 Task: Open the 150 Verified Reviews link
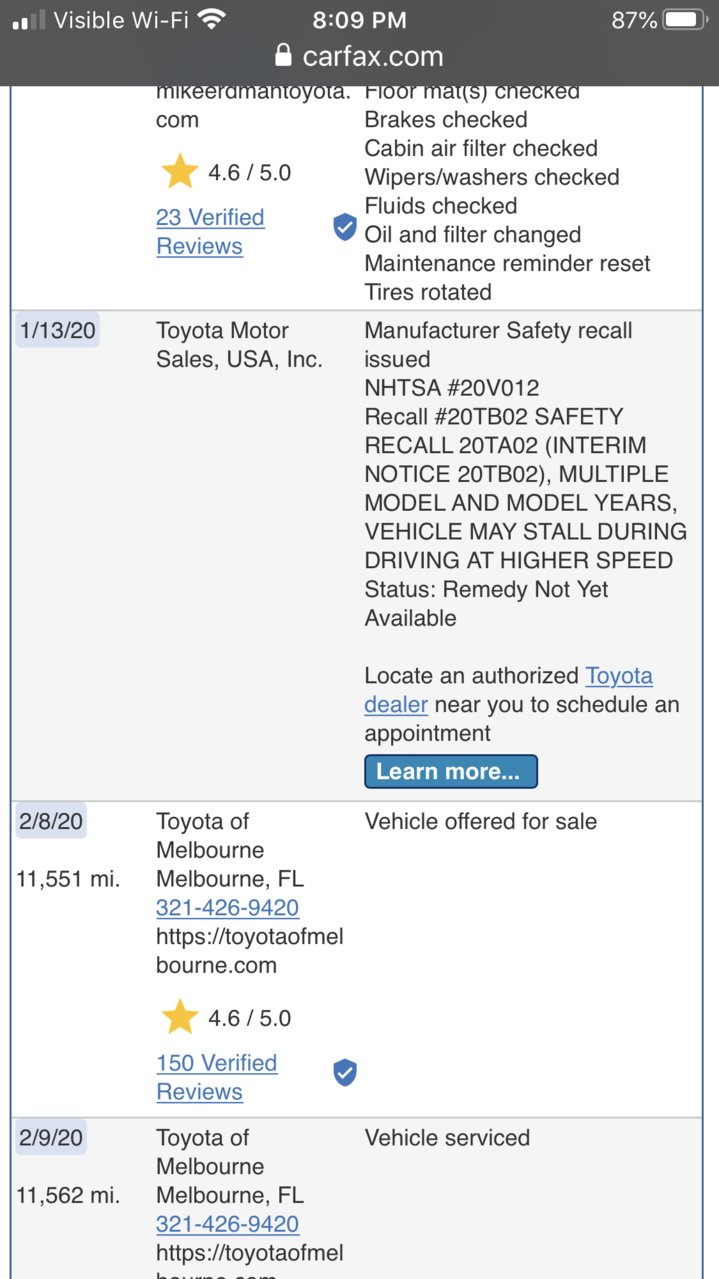point(216,1077)
